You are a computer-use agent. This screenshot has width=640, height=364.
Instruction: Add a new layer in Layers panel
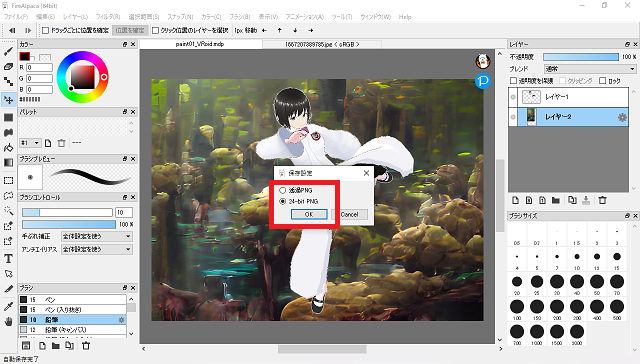click(516, 200)
